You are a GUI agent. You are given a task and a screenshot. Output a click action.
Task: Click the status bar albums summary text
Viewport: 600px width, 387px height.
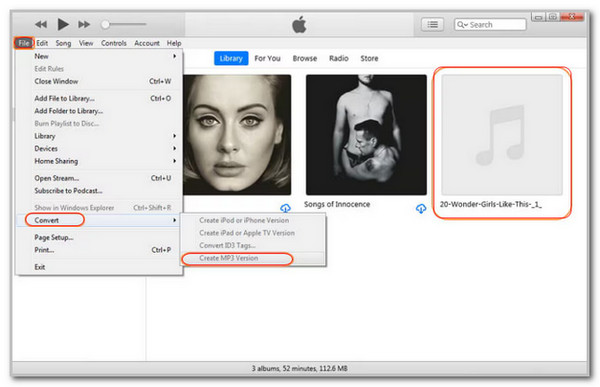pyautogui.click(x=300, y=368)
